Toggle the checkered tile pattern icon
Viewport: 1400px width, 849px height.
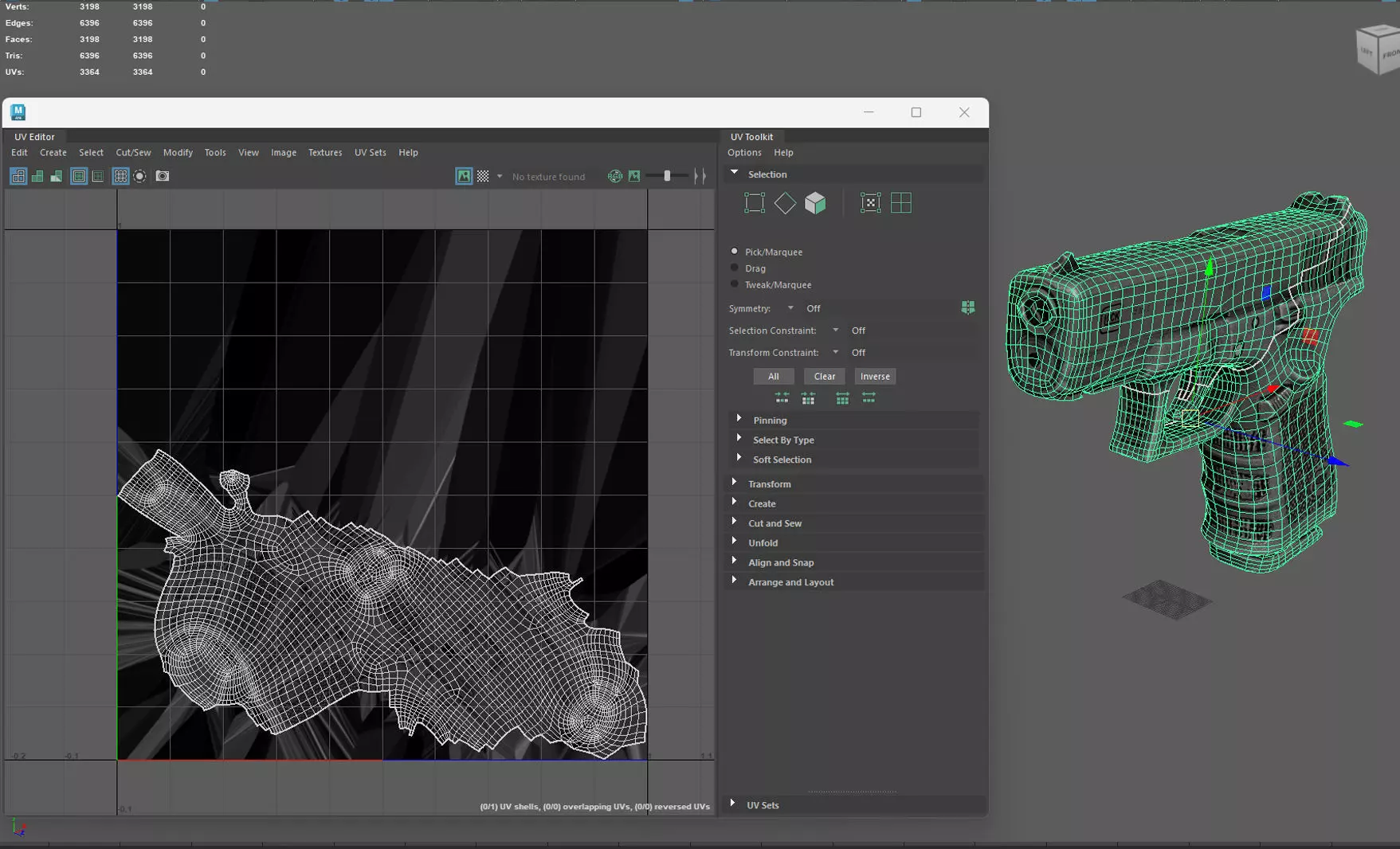click(483, 176)
